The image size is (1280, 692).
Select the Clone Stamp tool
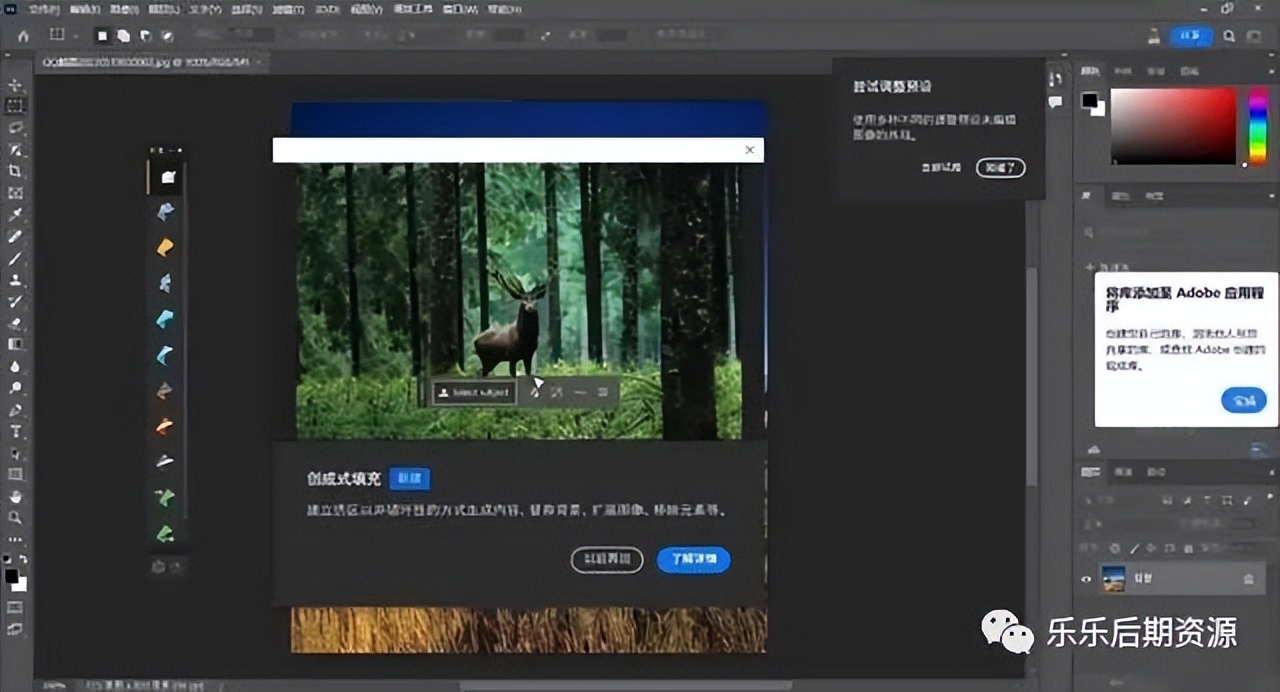[15, 280]
